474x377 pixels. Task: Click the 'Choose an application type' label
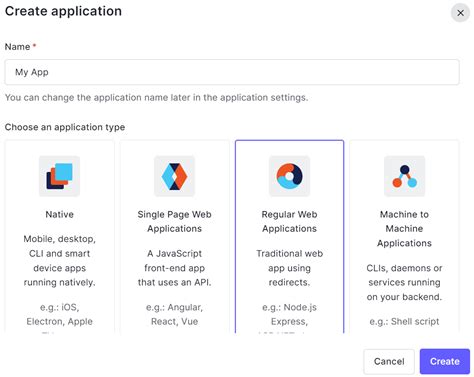point(65,127)
